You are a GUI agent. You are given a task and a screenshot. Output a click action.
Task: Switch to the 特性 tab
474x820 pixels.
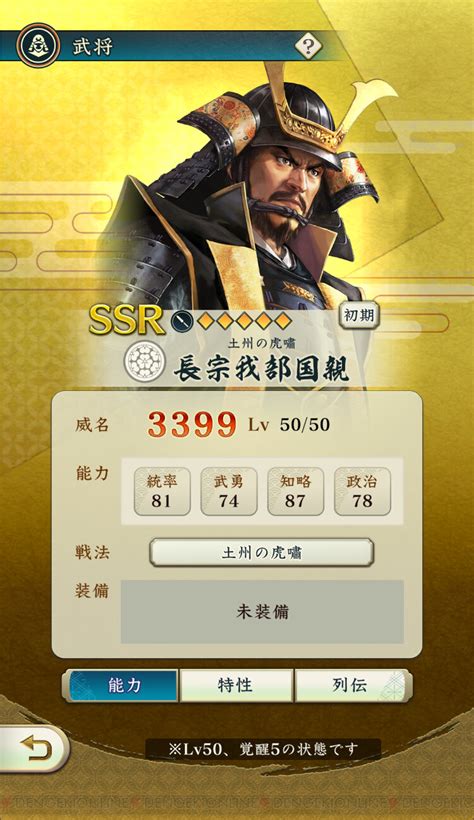[x=236, y=685]
